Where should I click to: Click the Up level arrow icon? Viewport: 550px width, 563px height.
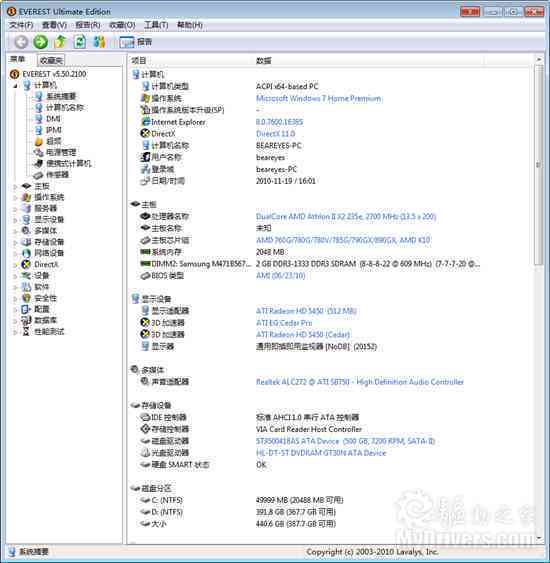tap(60, 42)
